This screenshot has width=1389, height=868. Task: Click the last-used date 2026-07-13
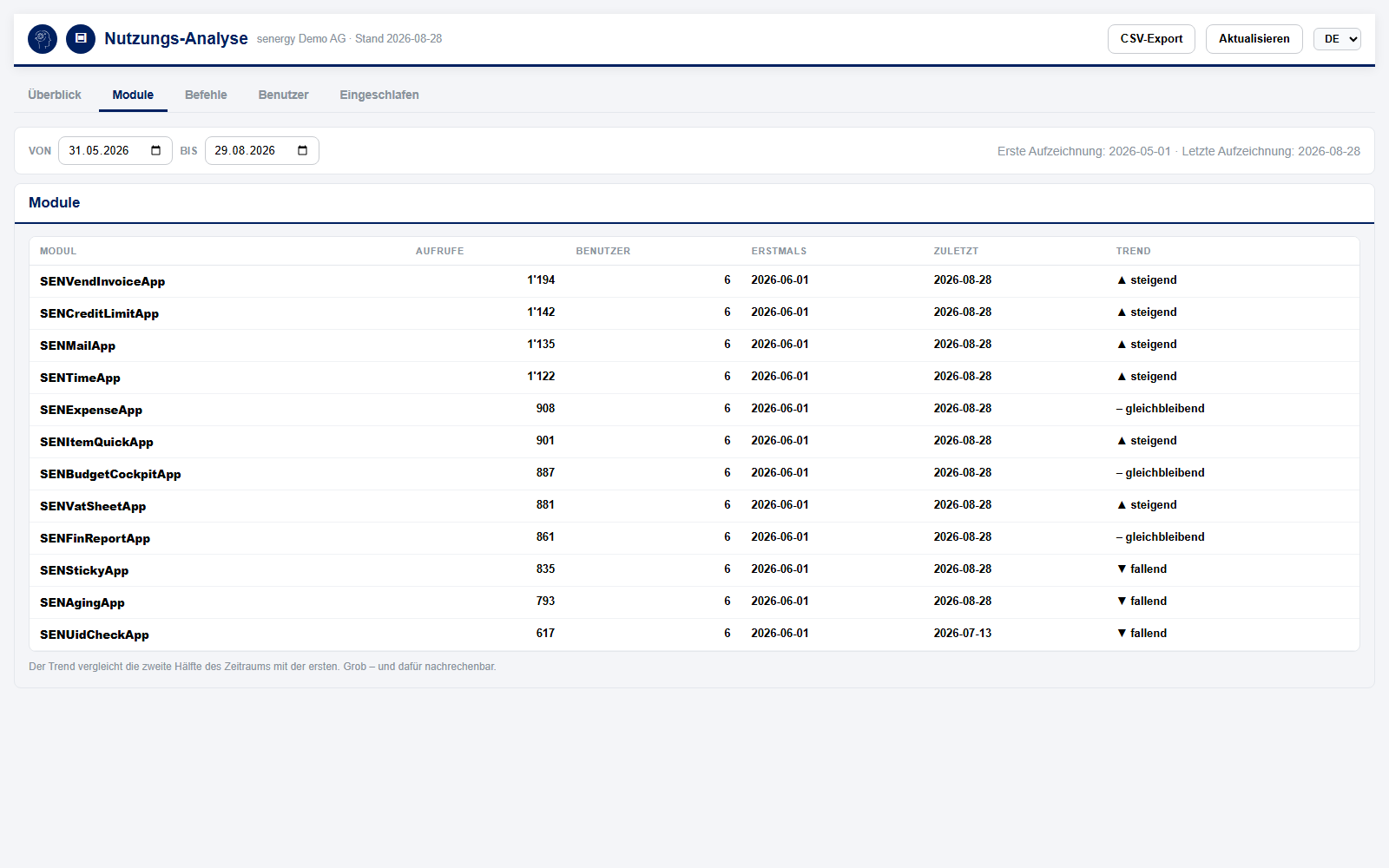coord(963,634)
